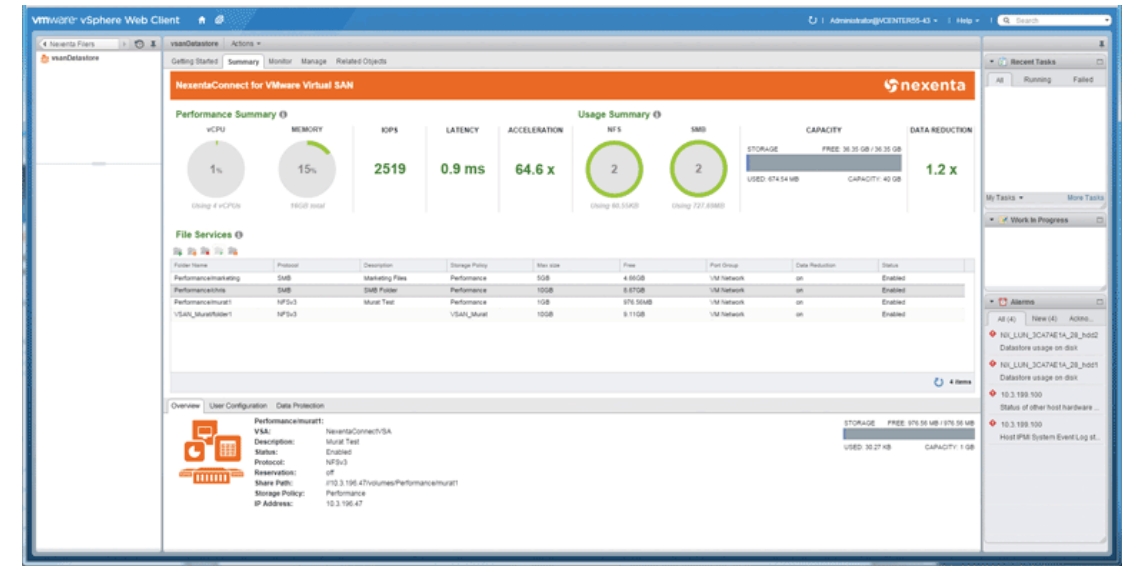The image size is (1140, 572).
Task: Click the first File Services folder-add icon
Action: (177, 251)
